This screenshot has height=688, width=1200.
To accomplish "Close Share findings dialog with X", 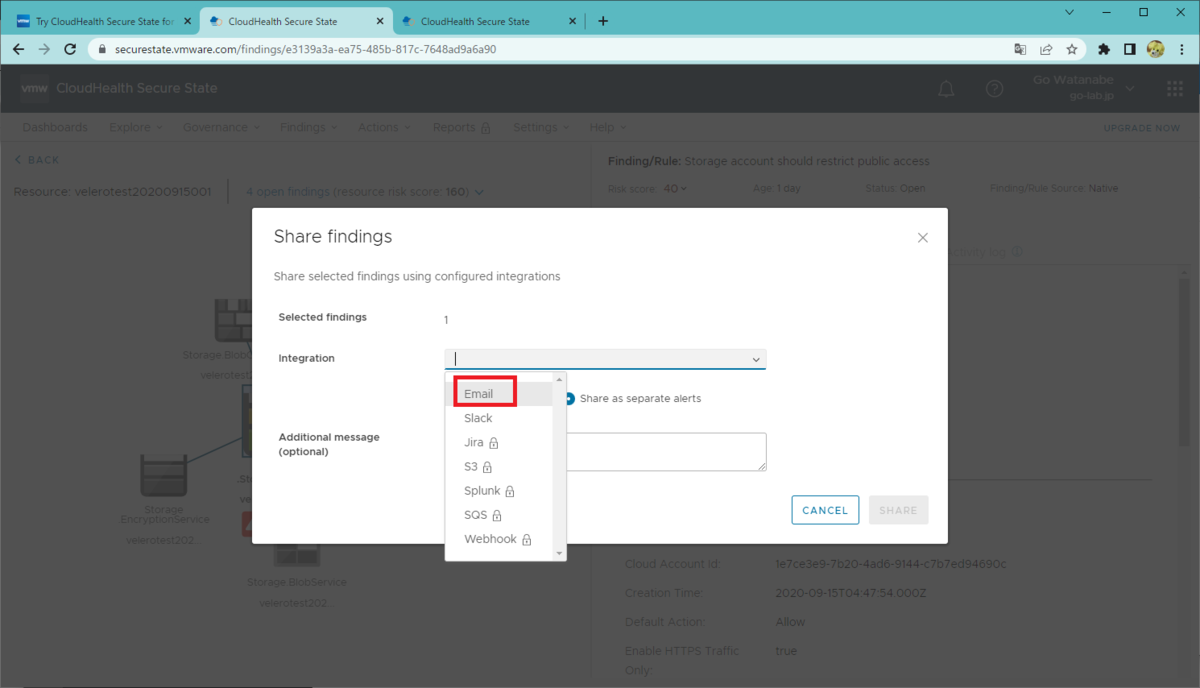I will (x=923, y=238).
